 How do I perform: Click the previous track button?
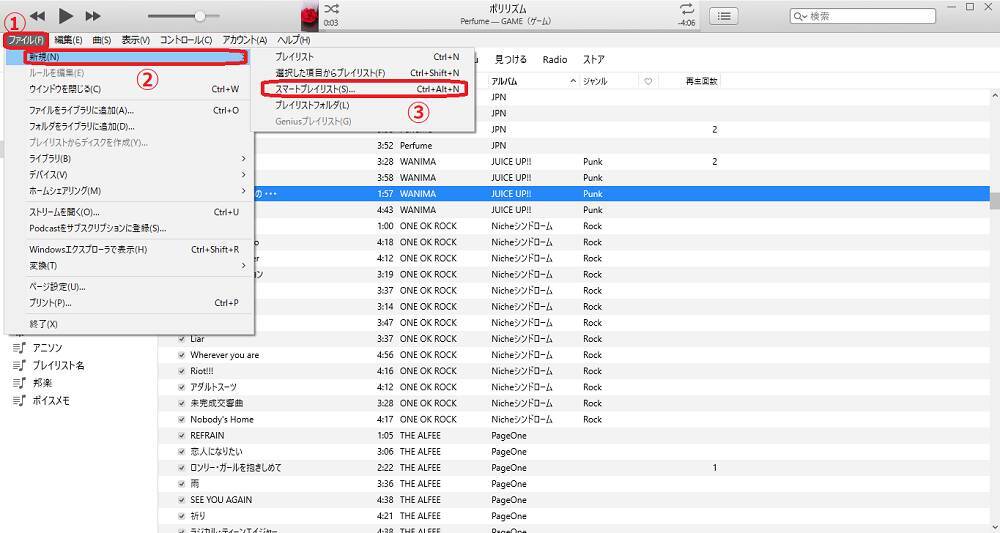click(37, 16)
